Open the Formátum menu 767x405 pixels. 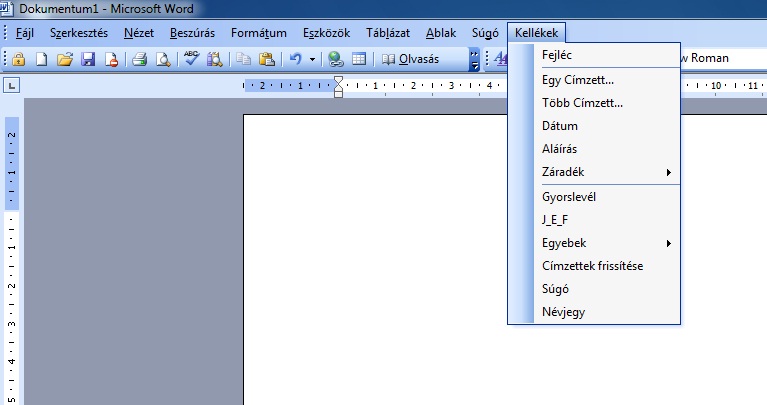(259, 33)
